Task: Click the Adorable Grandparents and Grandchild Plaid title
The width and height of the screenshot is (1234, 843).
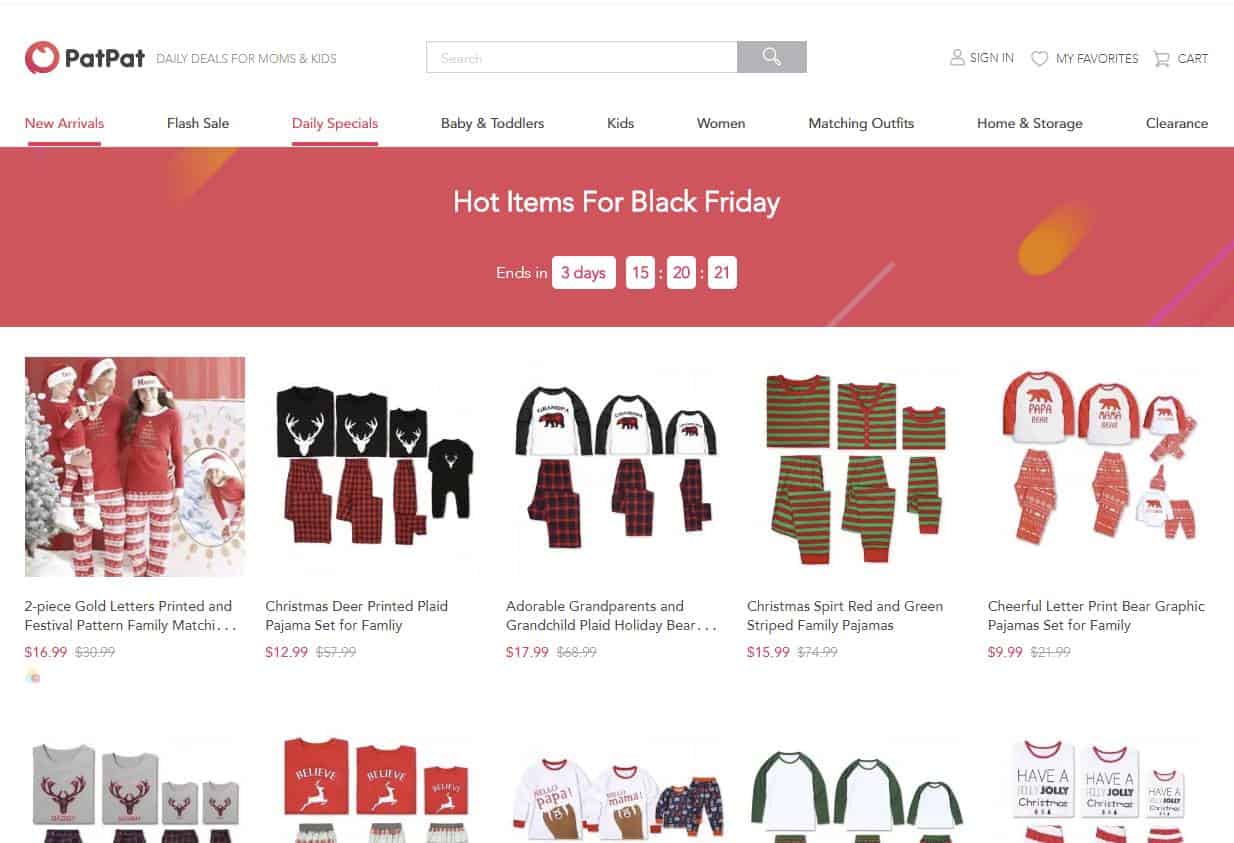Action: 612,615
